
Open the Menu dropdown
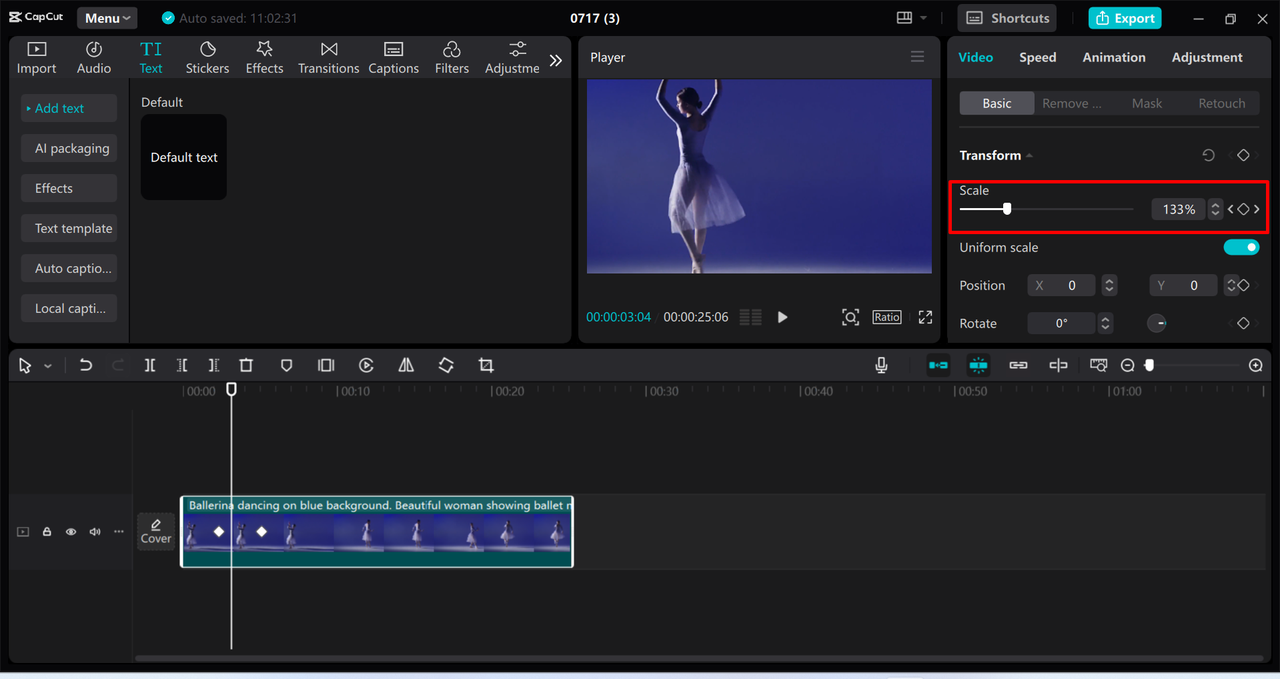tap(107, 18)
